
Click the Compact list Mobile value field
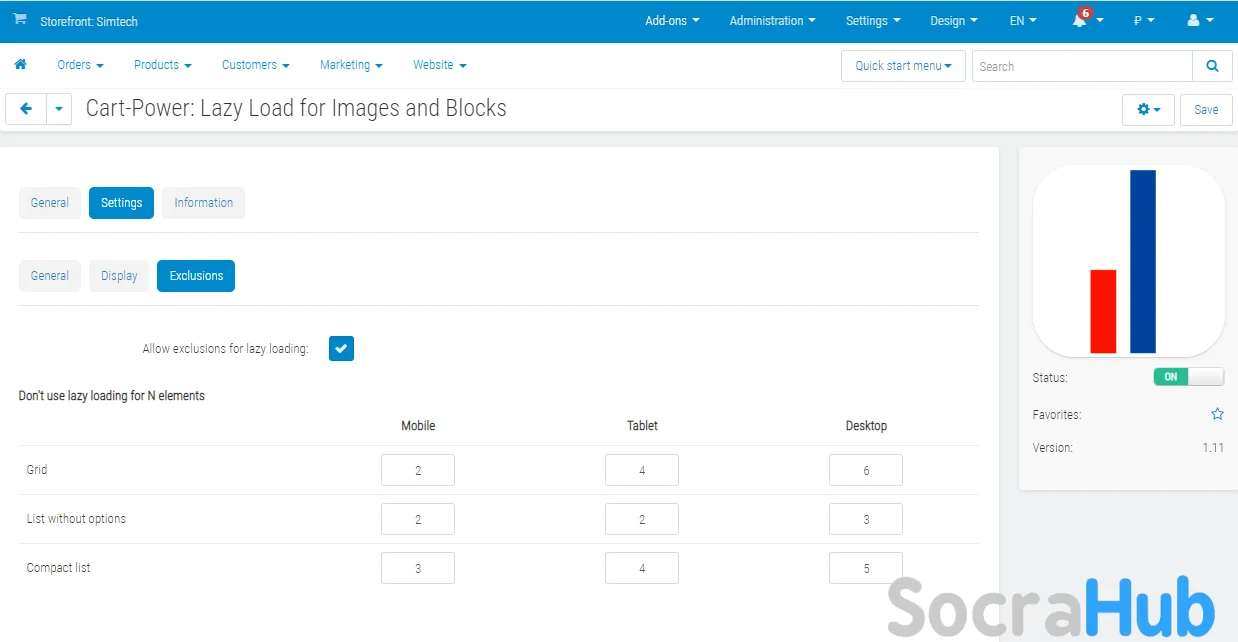417,568
